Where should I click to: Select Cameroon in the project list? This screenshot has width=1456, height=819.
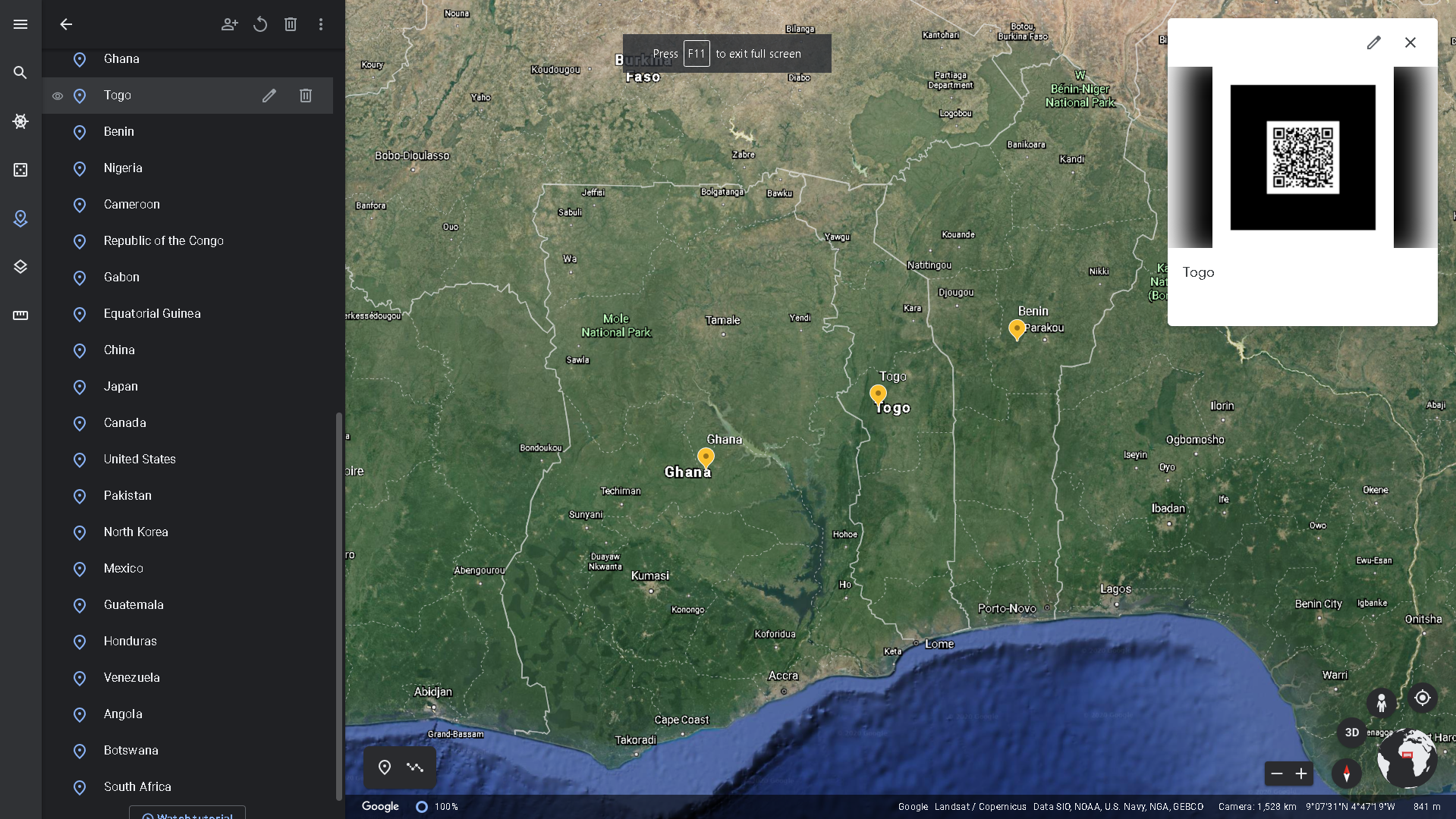(187, 205)
